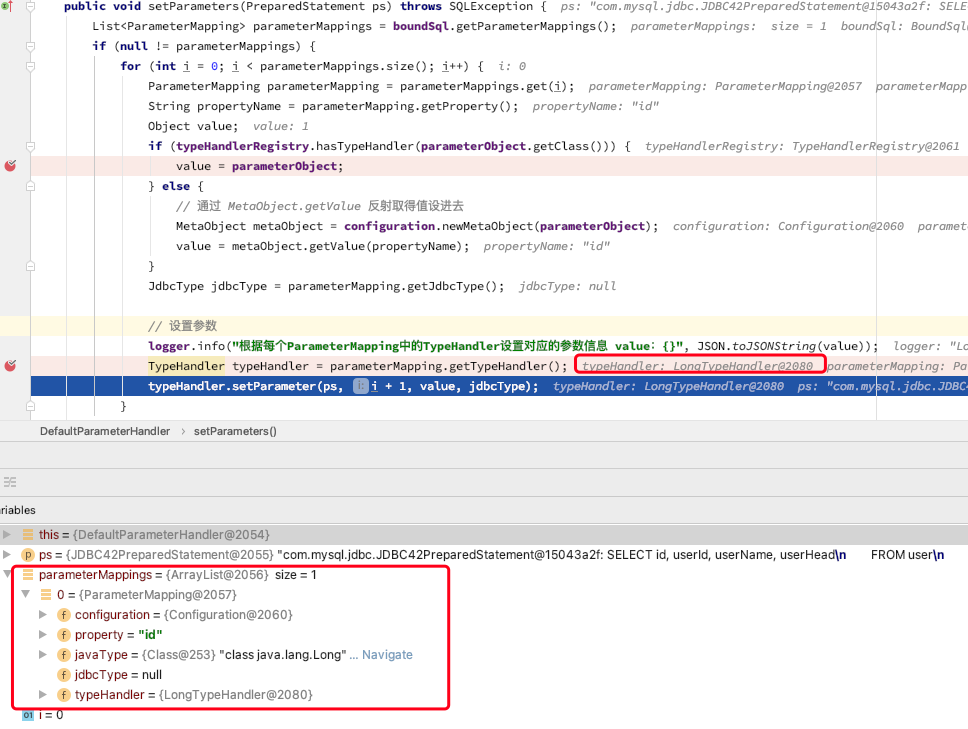Select DefaultParameterHandler in the breadcrumb bar
The width and height of the screenshot is (968, 729).
point(104,431)
